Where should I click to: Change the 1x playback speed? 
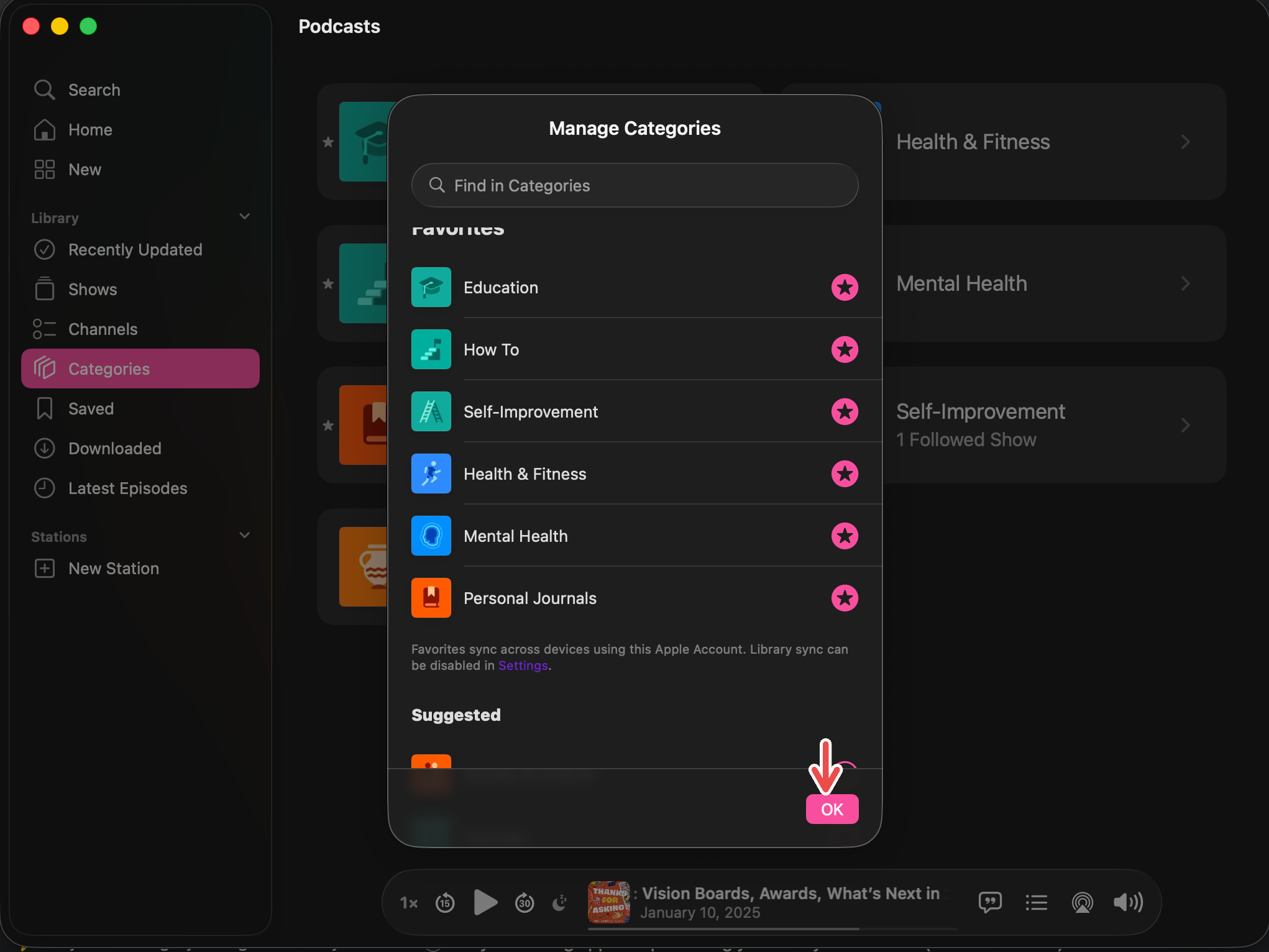click(x=409, y=903)
